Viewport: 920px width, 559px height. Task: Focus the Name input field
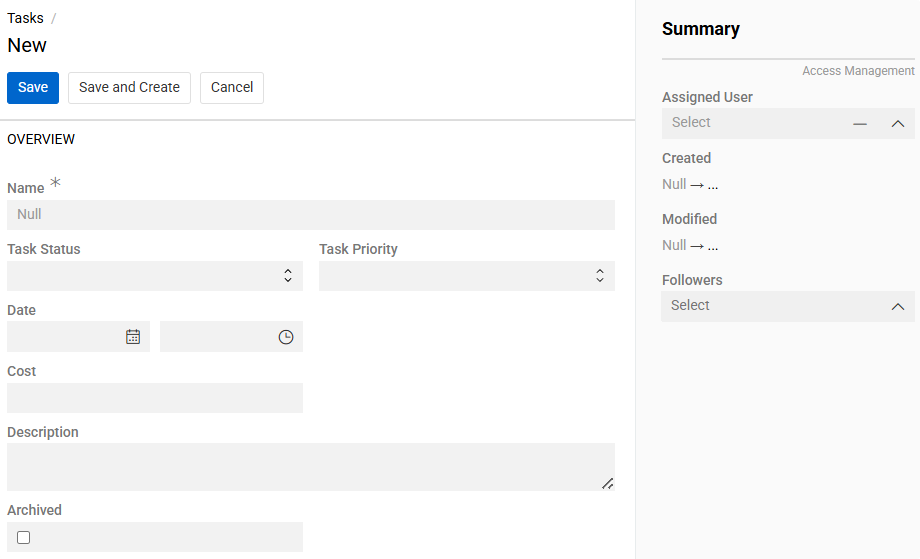(310, 215)
